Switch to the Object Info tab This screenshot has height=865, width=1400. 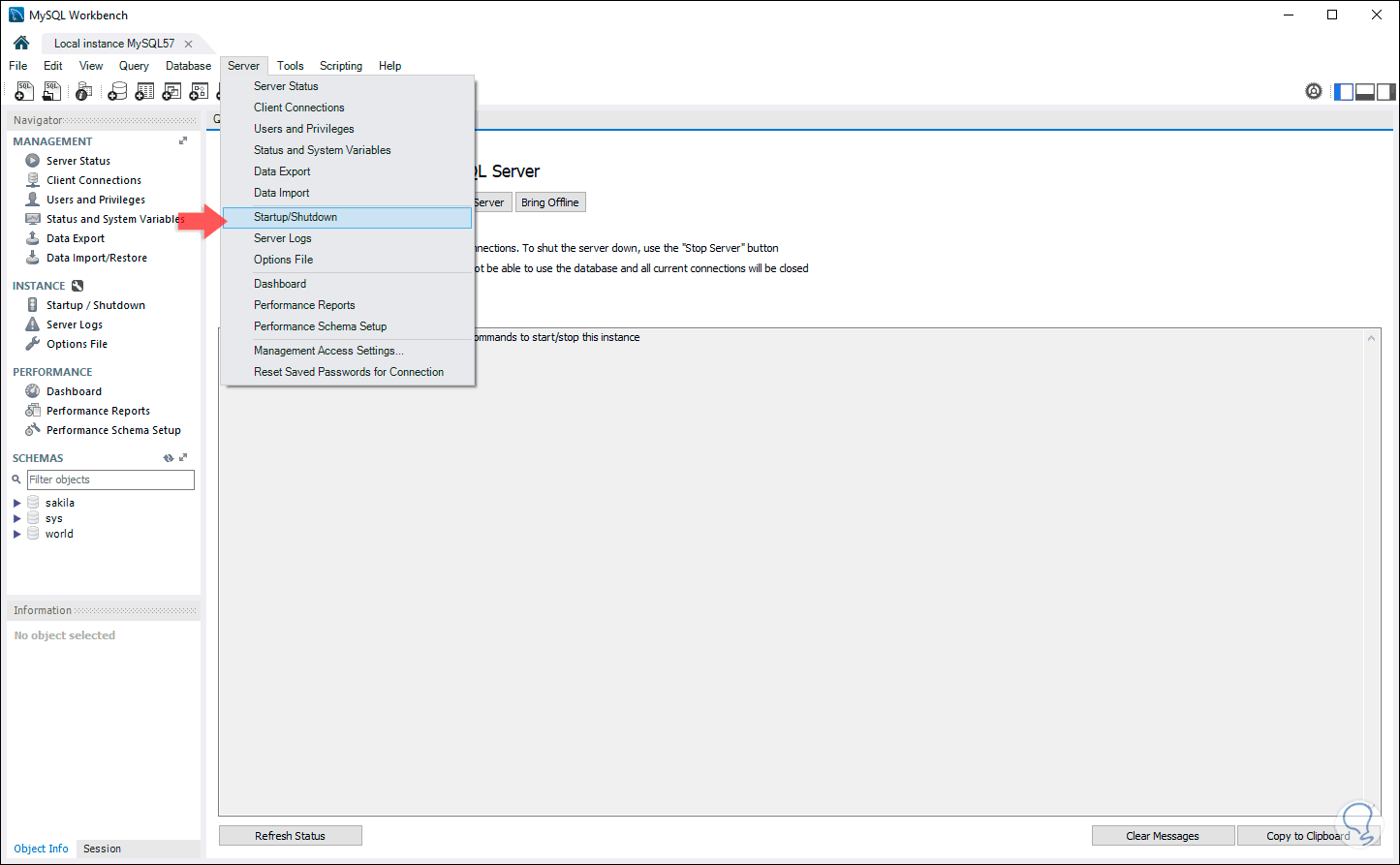(x=41, y=849)
